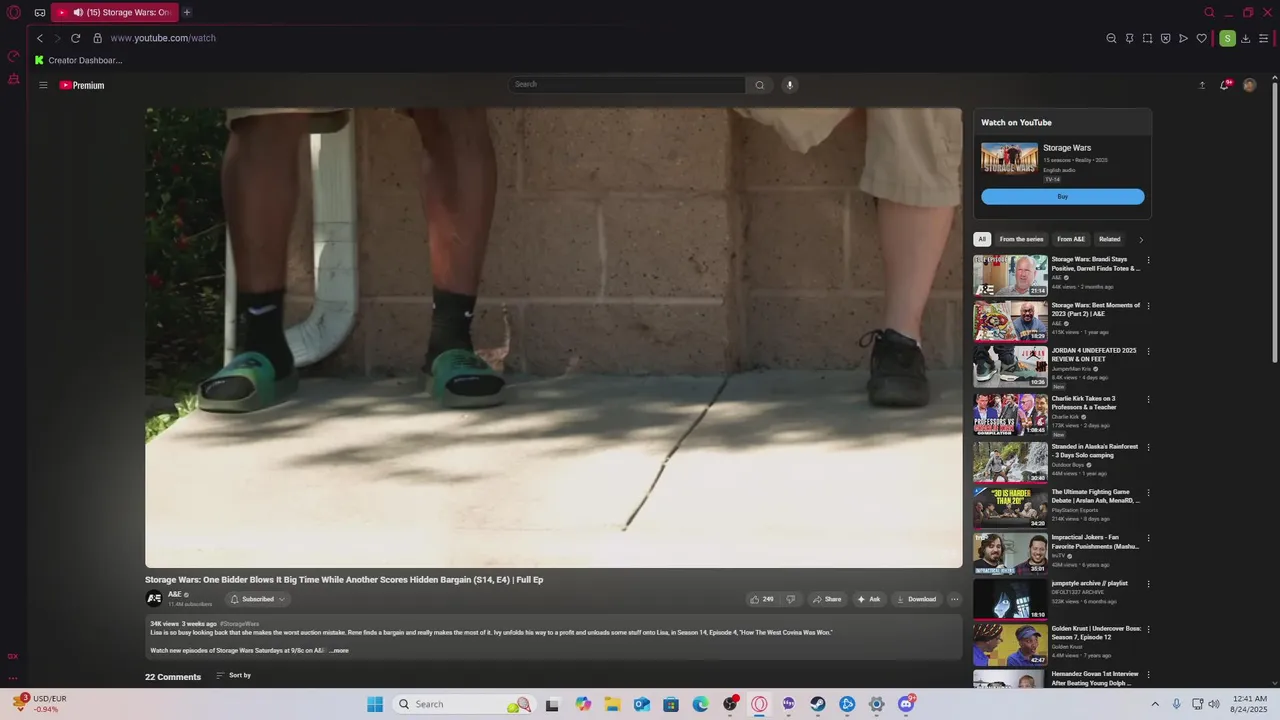Click the zoom out icon in address bar
Screen dimensions: 1280x720
(x=1111, y=38)
